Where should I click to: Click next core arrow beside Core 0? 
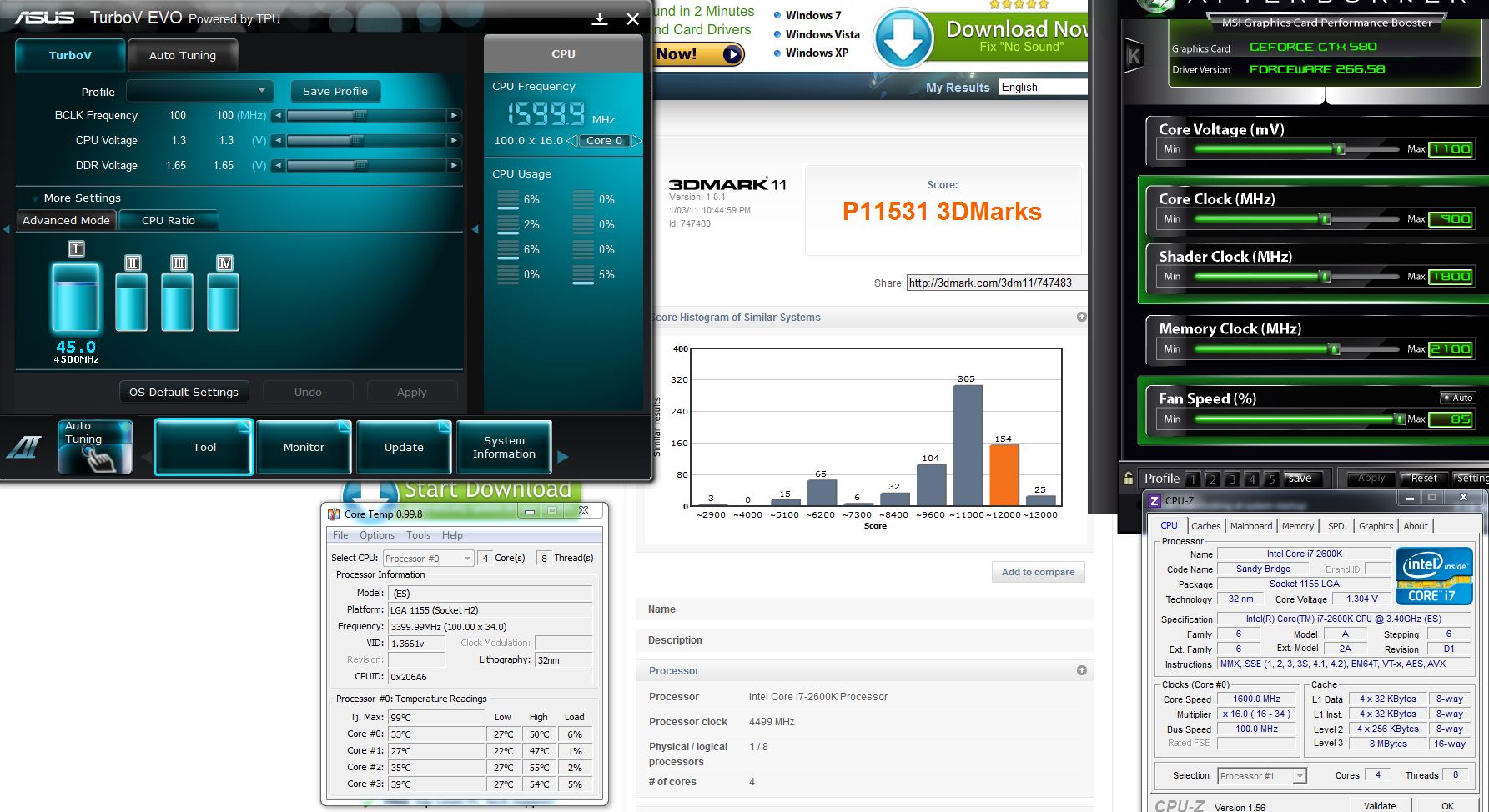[636, 141]
